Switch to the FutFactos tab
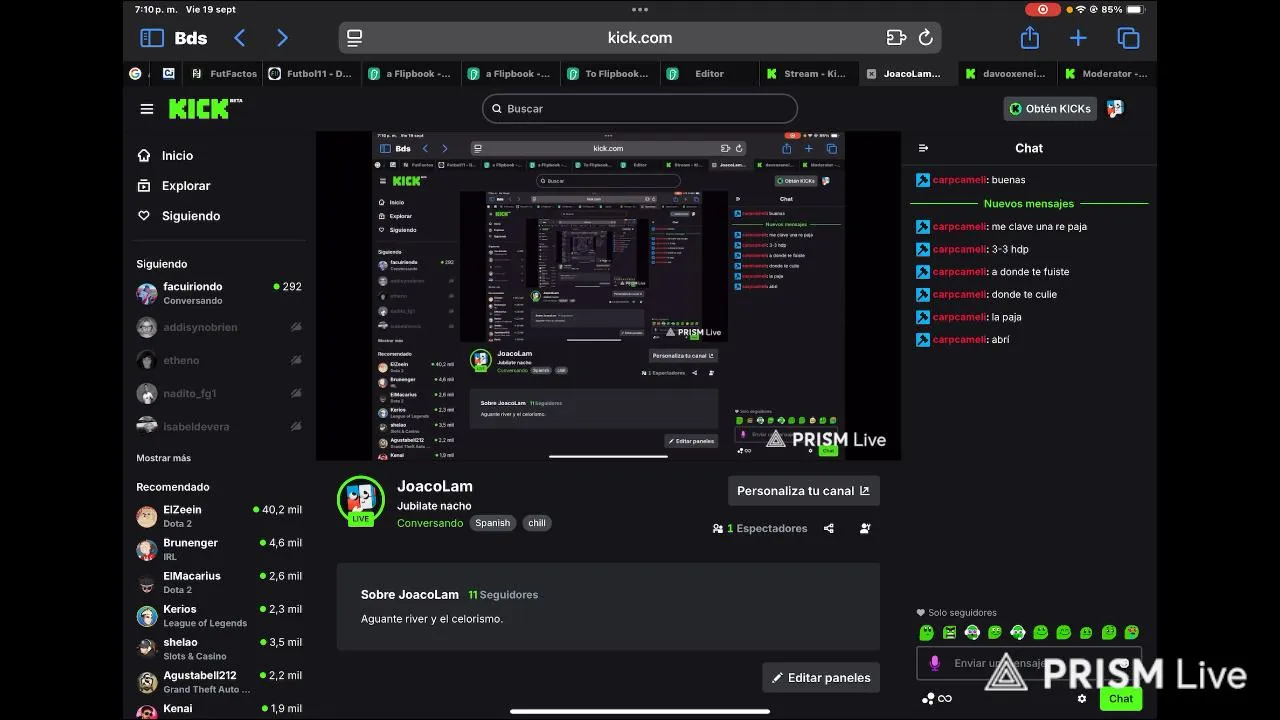This screenshot has width=1280, height=720. coord(223,74)
